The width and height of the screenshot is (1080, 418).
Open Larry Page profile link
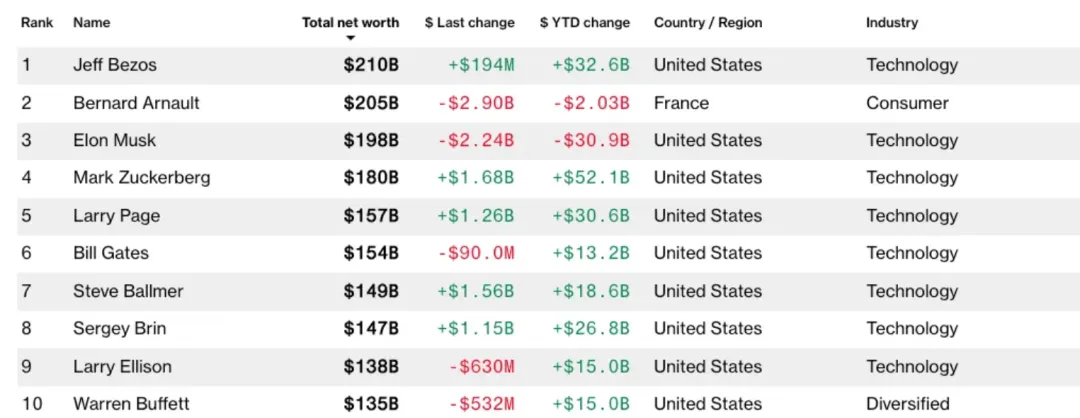coord(116,216)
